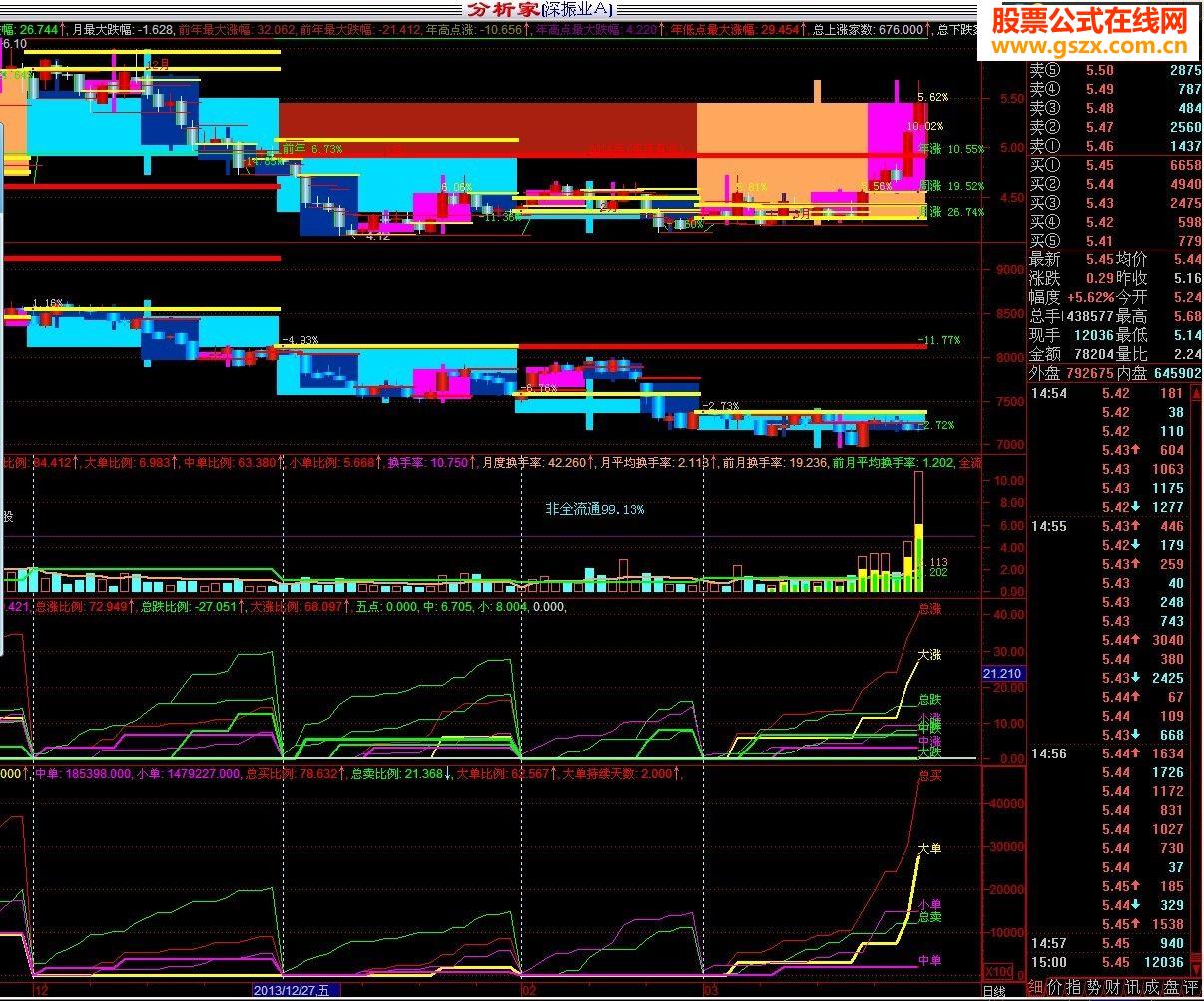Select the 大单 line label in bottom pane
This screenshot has width=1204, height=1001.
930,848
